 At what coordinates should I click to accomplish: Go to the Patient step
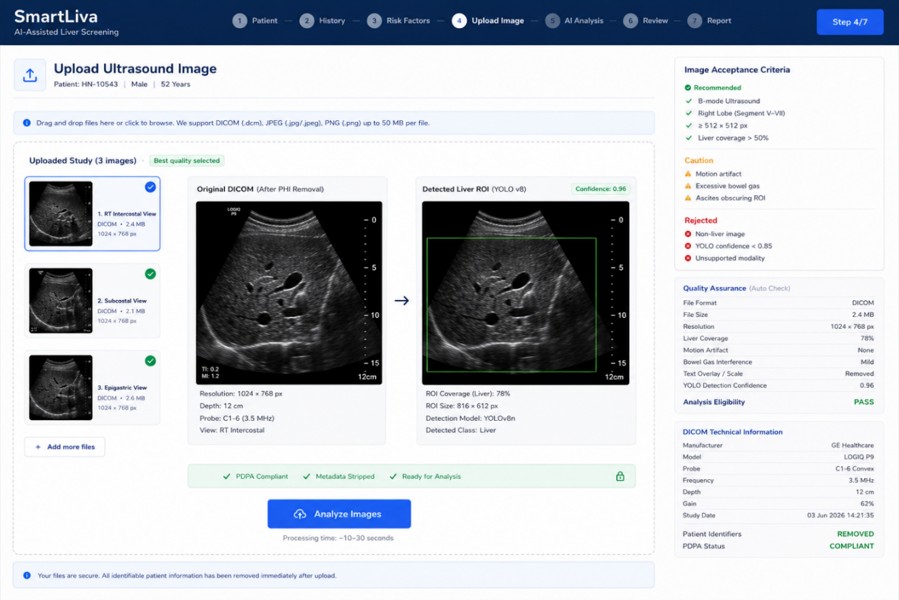[x=255, y=21]
